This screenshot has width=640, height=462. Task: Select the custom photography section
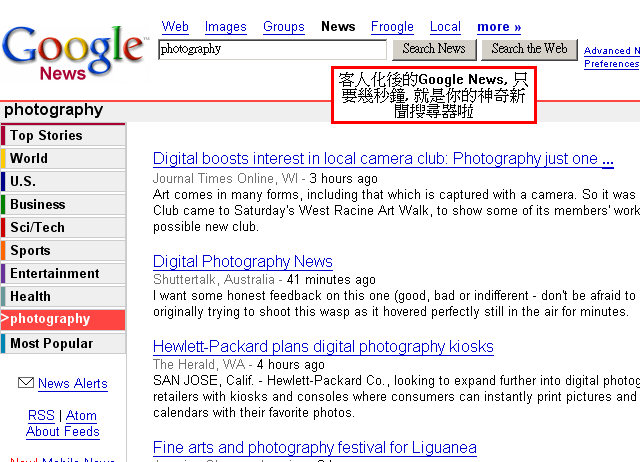click(x=63, y=319)
